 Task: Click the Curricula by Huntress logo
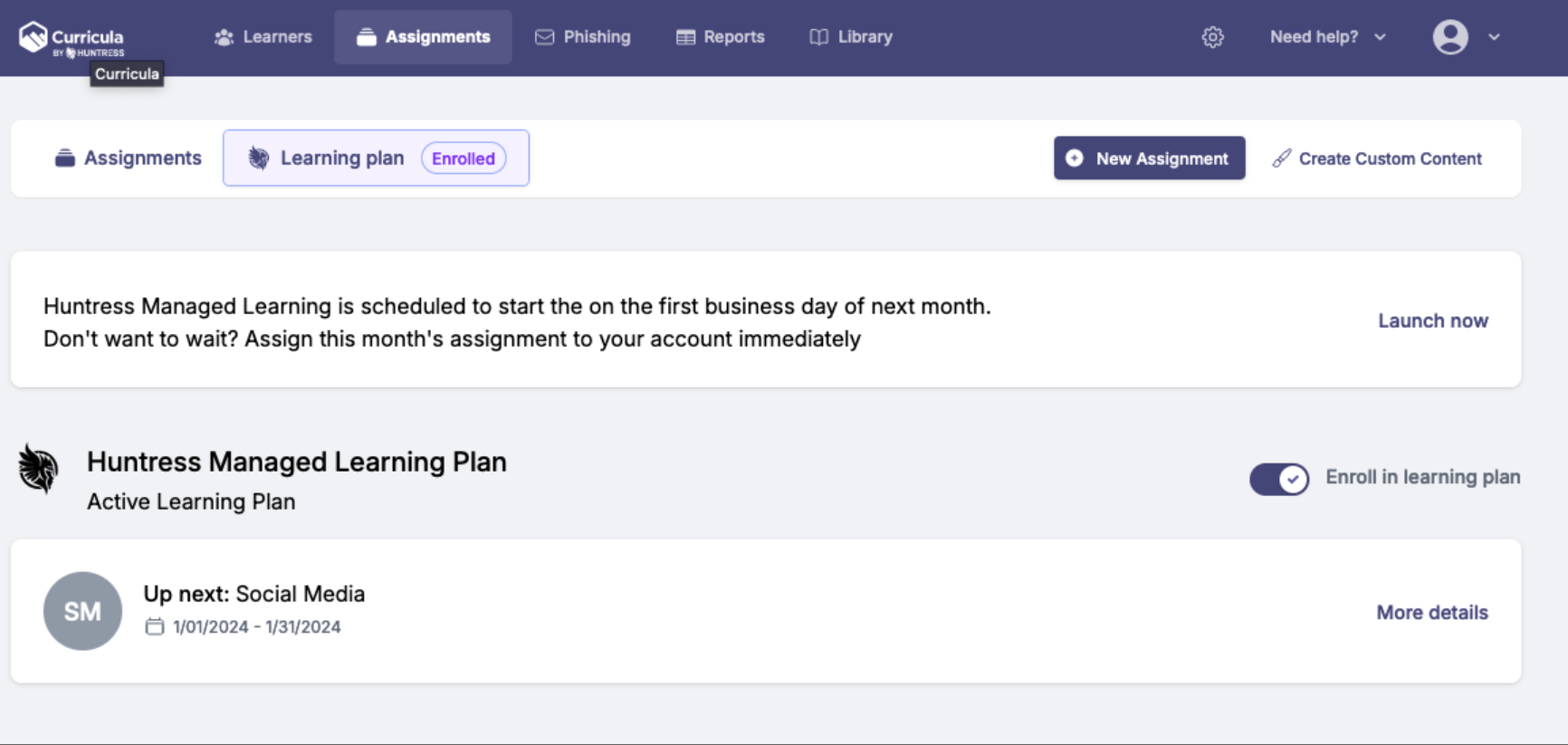coord(71,38)
